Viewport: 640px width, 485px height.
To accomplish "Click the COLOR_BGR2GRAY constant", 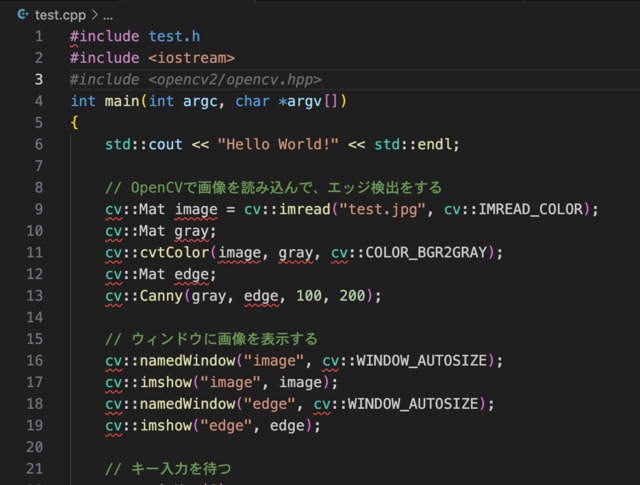I will pos(436,252).
